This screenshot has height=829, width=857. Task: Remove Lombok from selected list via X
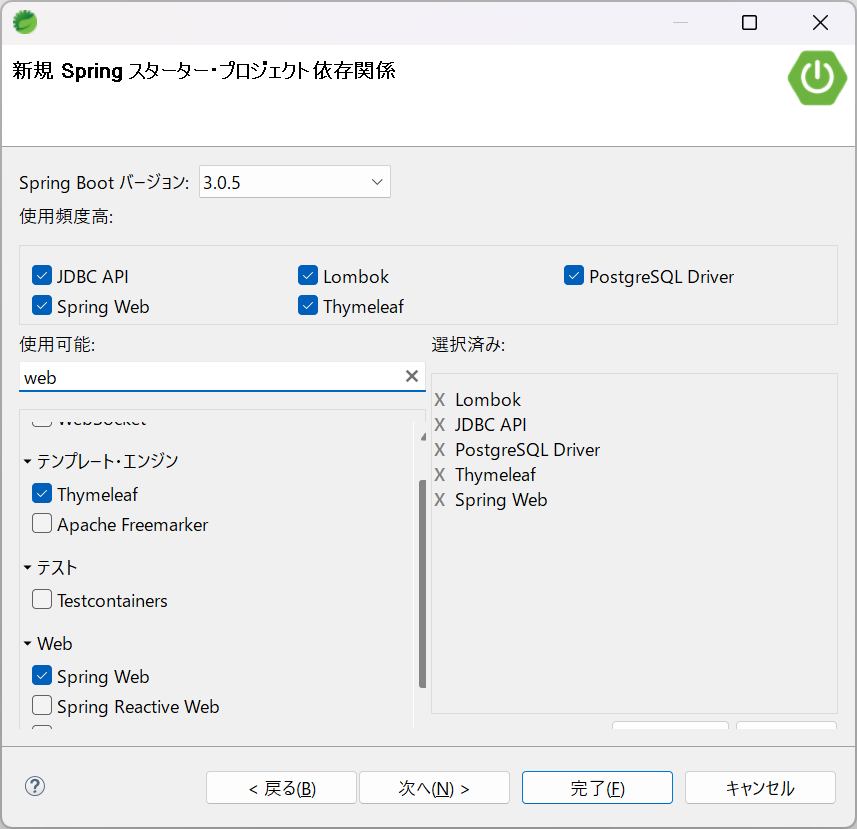click(x=440, y=400)
